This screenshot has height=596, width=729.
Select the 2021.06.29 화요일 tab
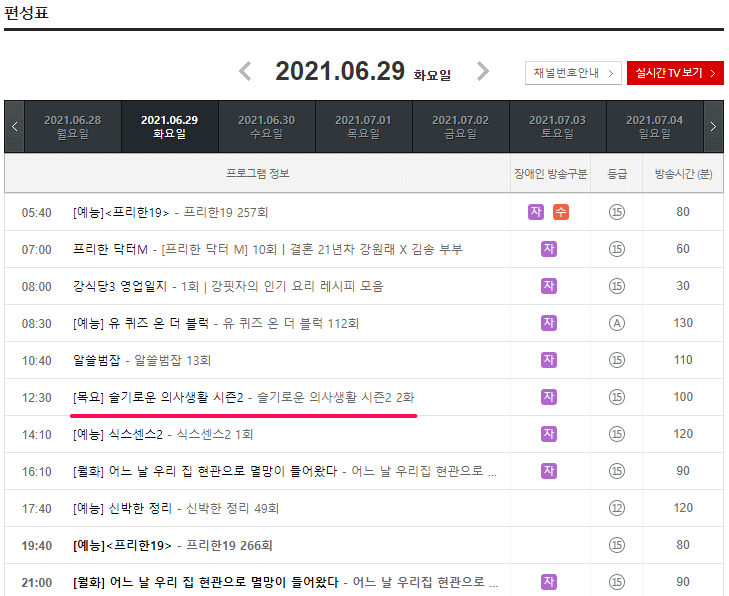170,126
